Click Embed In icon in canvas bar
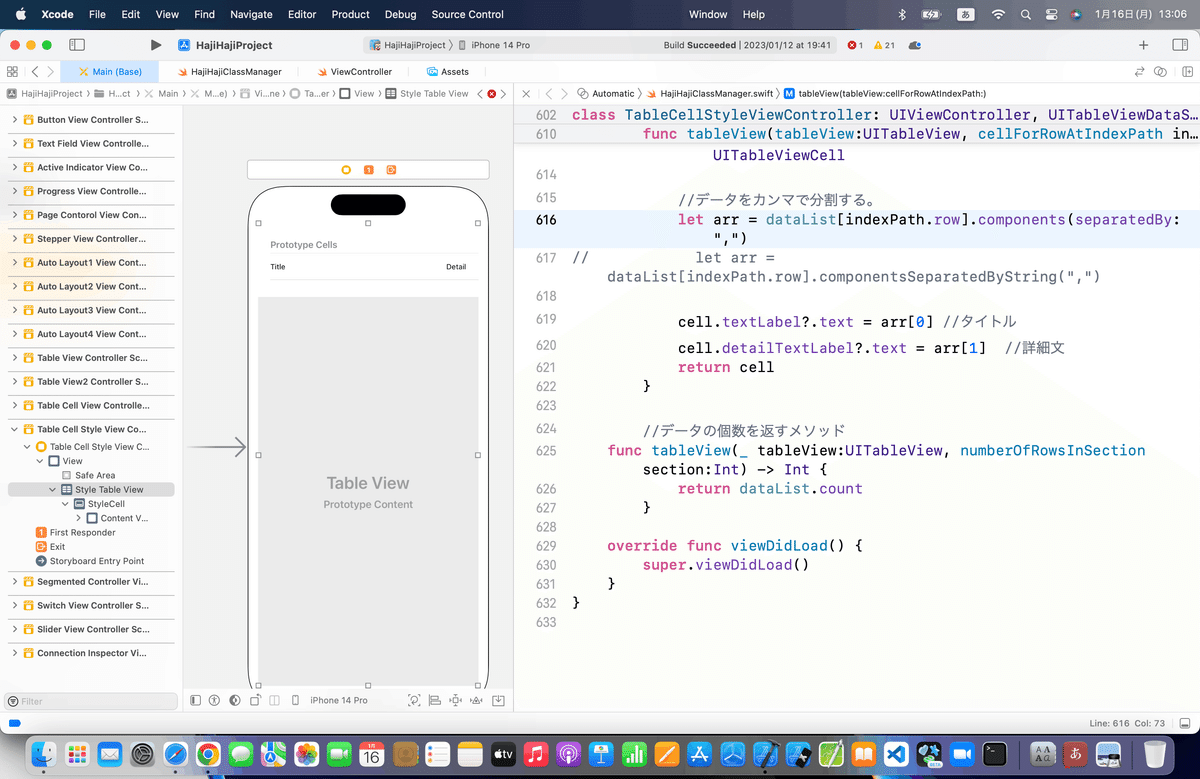Viewport: 1200px width, 779px height. (498, 700)
